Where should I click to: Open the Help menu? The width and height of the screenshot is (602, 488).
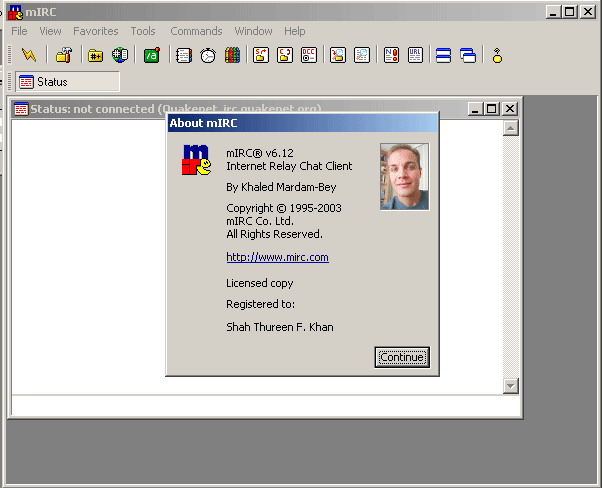[294, 31]
